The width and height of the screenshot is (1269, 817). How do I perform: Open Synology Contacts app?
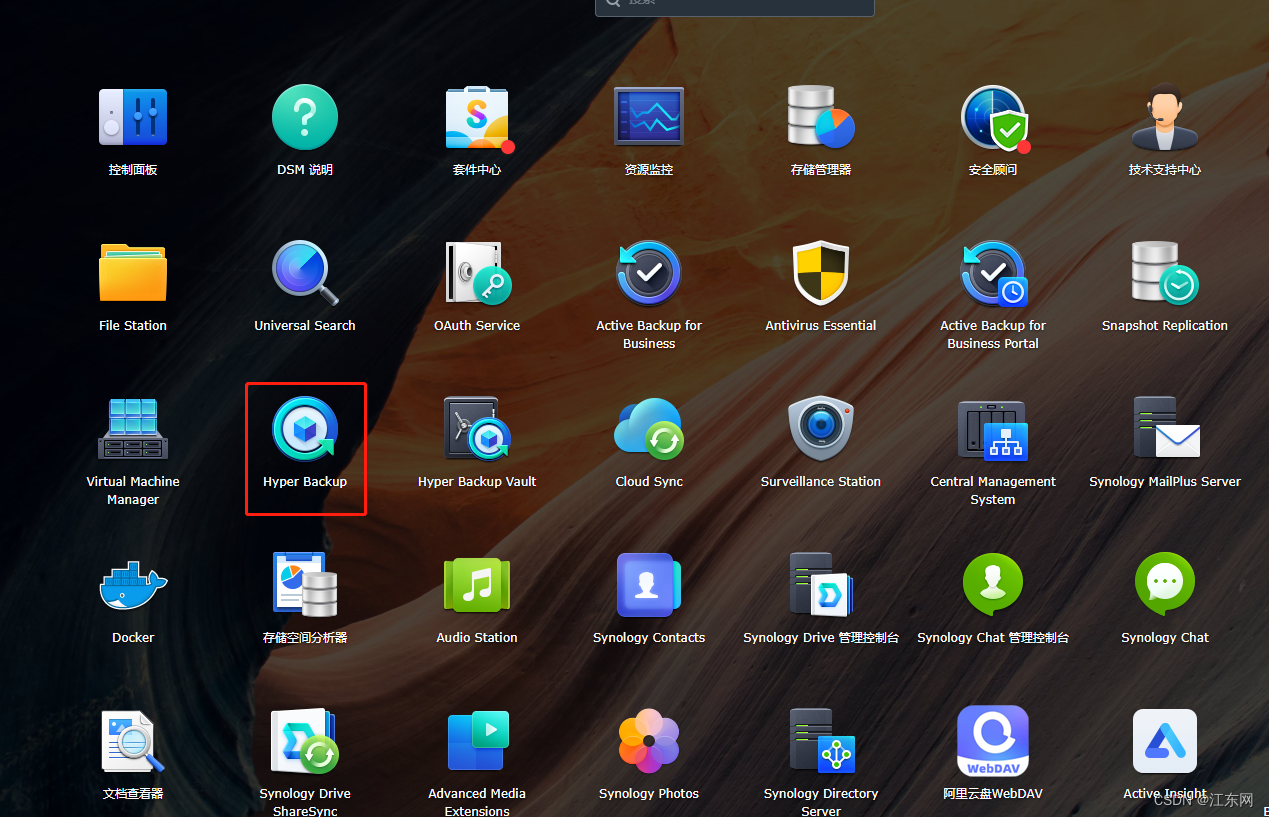[x=649, y=585]
